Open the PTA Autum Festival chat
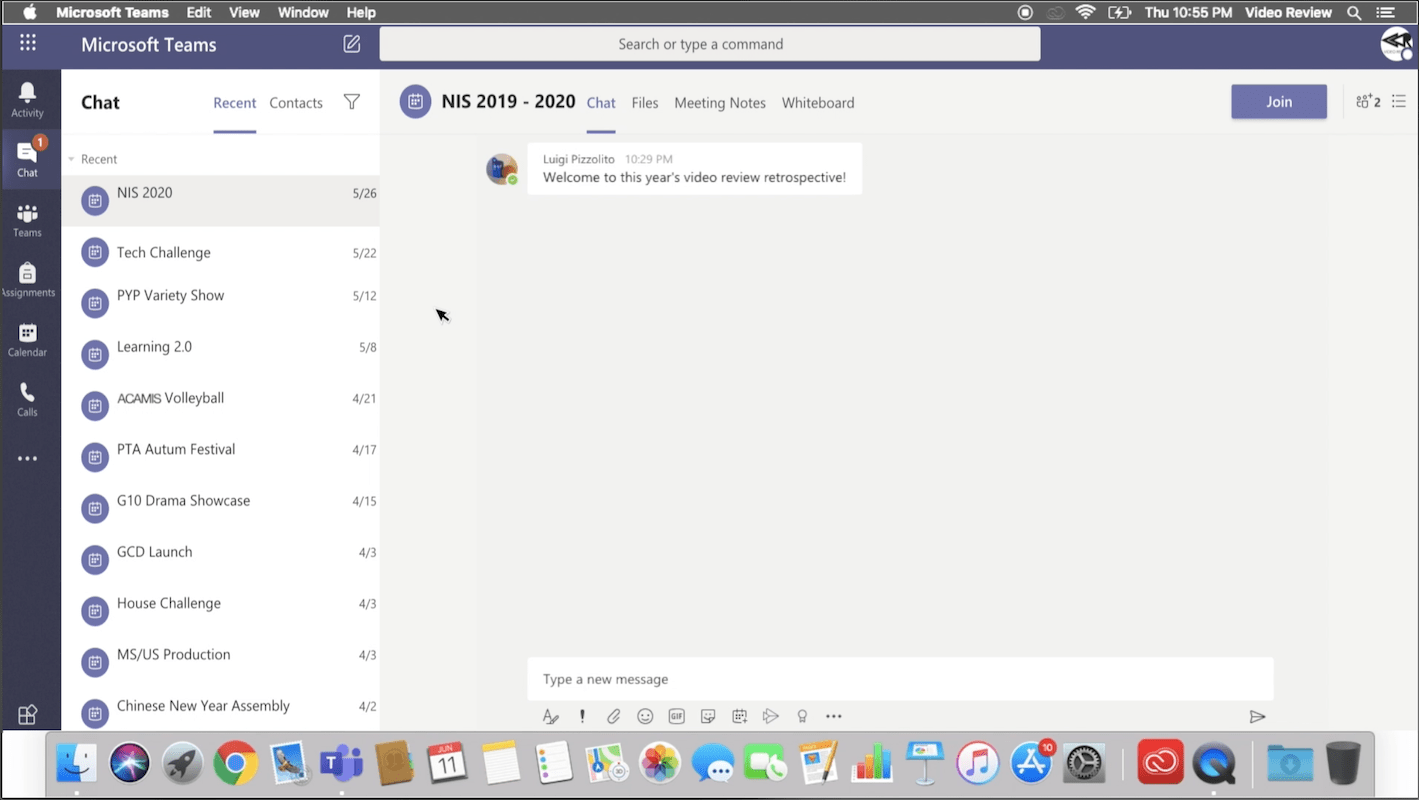Image resolution: width=1419 pixels, height=800 pixels. pos(221,456)
